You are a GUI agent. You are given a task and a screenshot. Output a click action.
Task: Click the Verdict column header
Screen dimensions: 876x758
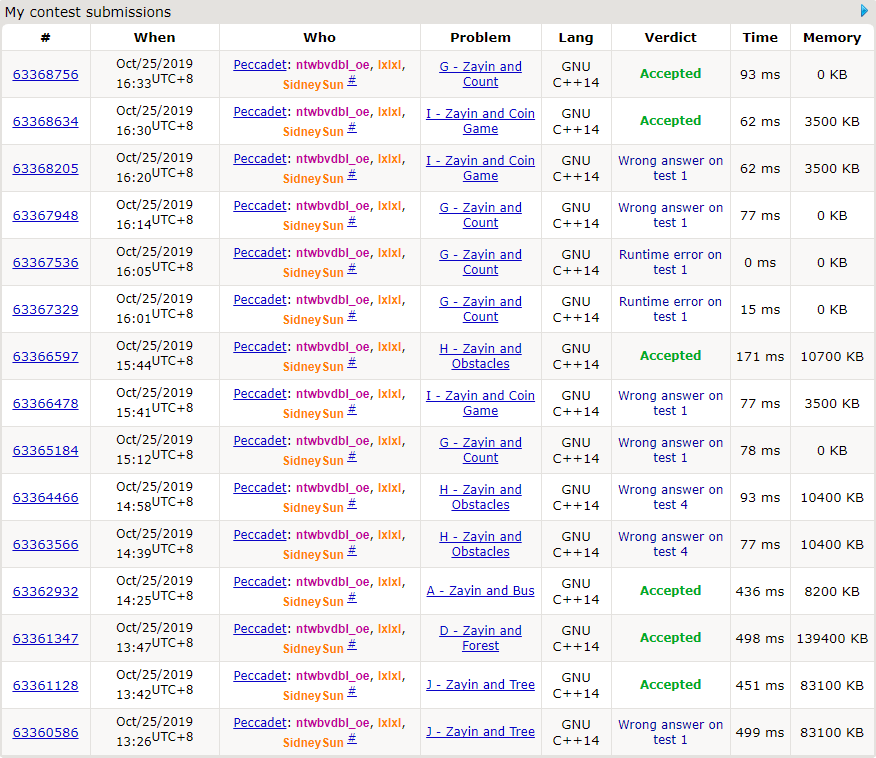[670, 37]
